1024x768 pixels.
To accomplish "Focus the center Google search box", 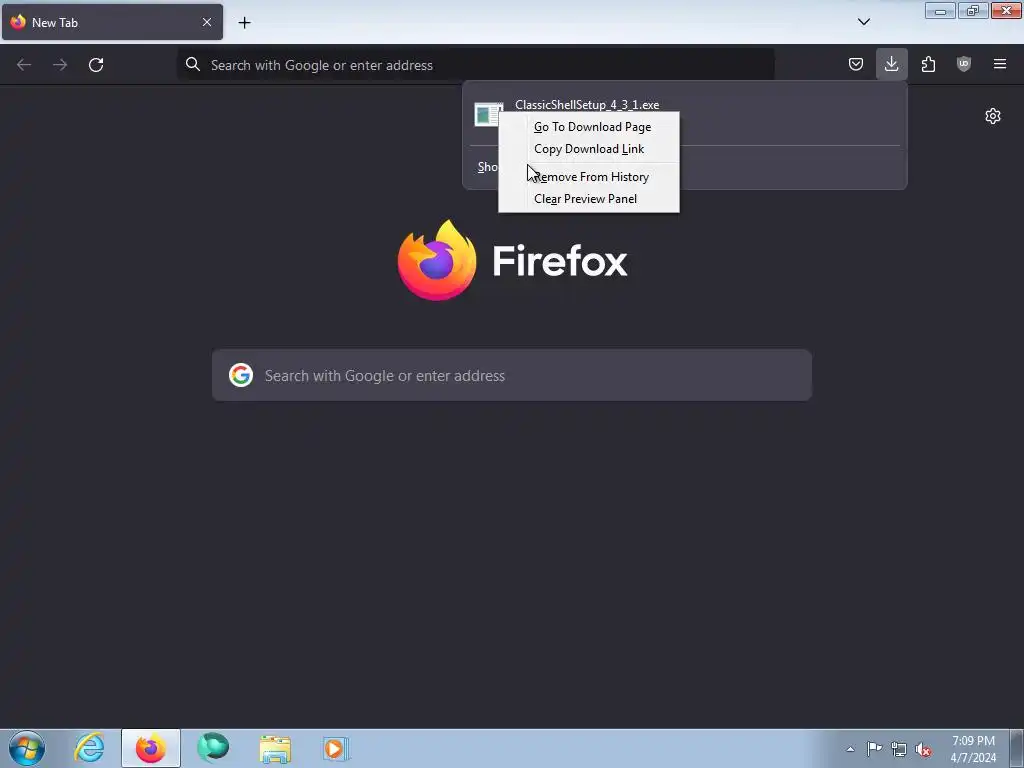I will click(x=512, y=376).
